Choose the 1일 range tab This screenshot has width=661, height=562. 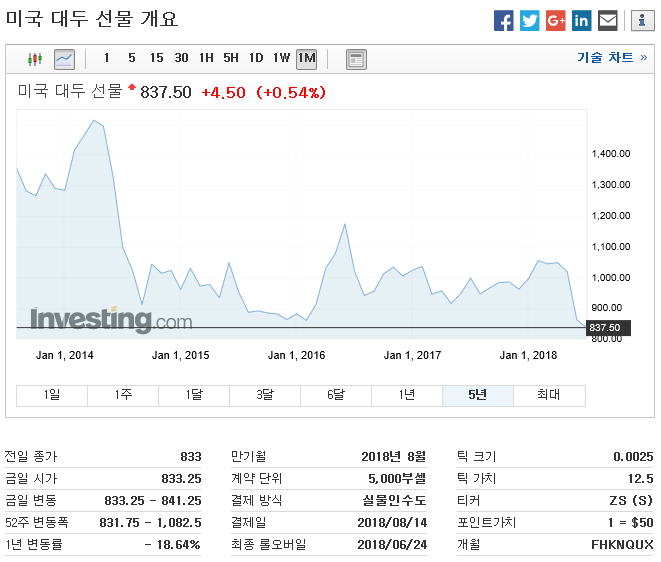coord(52,395)
